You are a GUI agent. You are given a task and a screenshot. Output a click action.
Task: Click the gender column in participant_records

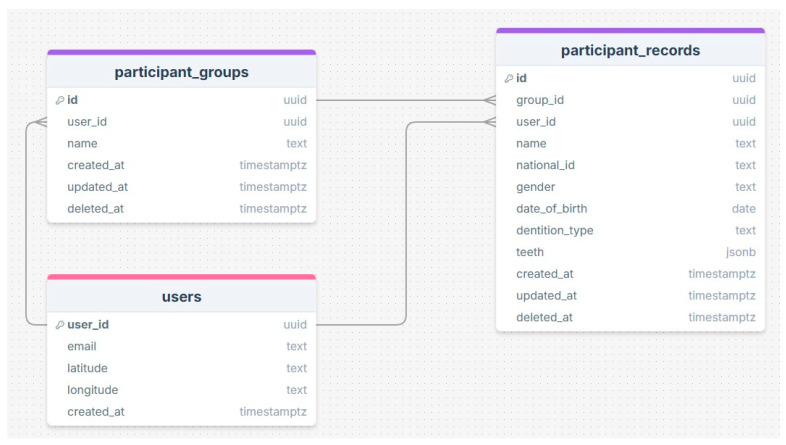630,187
